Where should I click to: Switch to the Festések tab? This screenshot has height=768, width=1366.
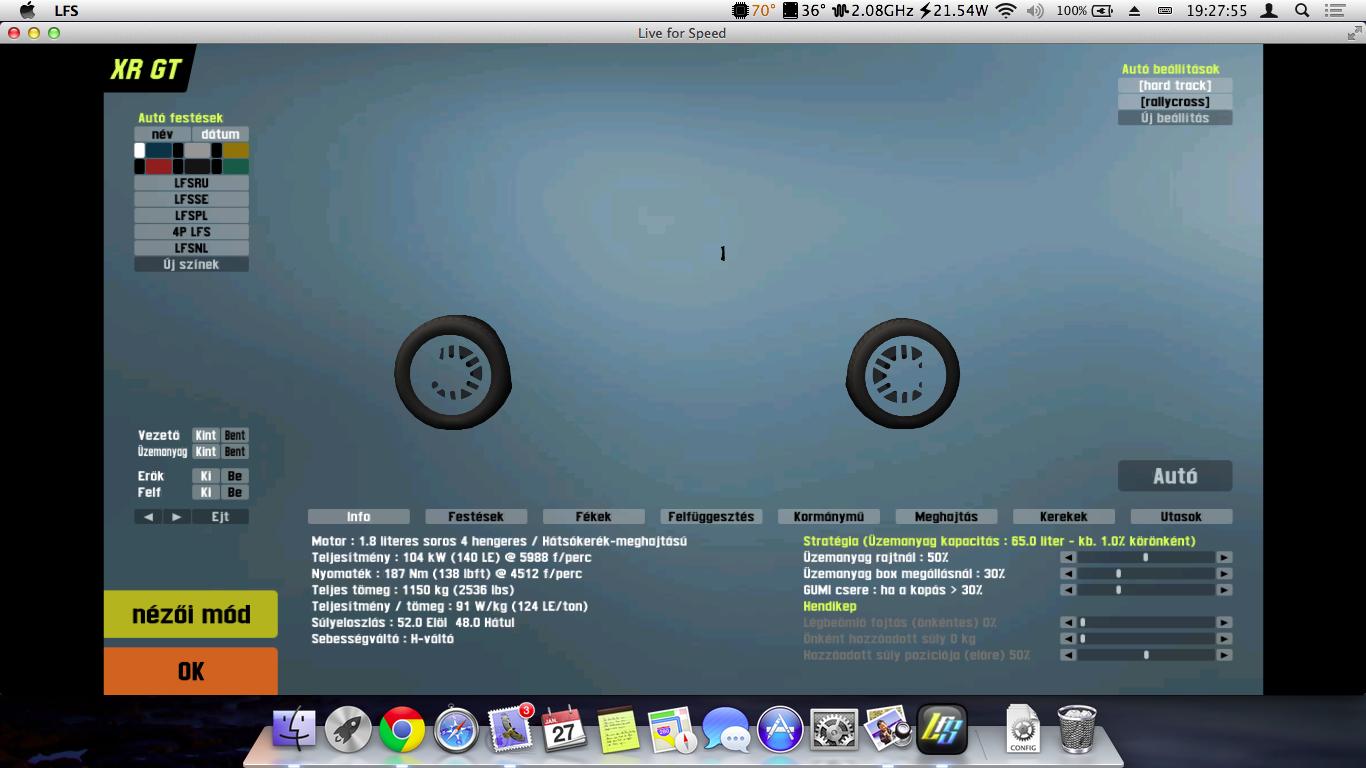[x=476, y=517]
